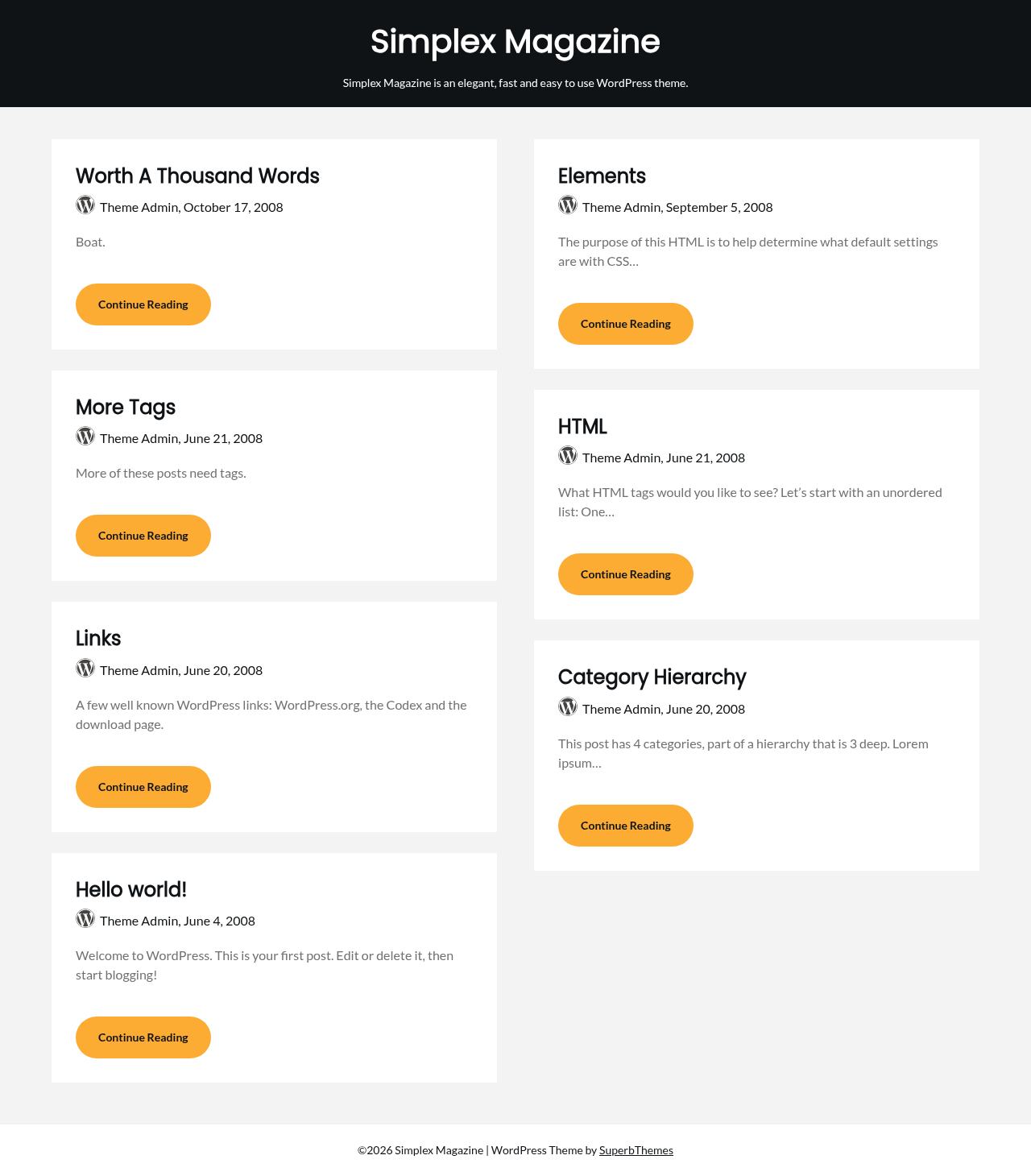Continue Reading the HTML post
The width and height of the screenshot is (1031, 1176).
point(626,574)
